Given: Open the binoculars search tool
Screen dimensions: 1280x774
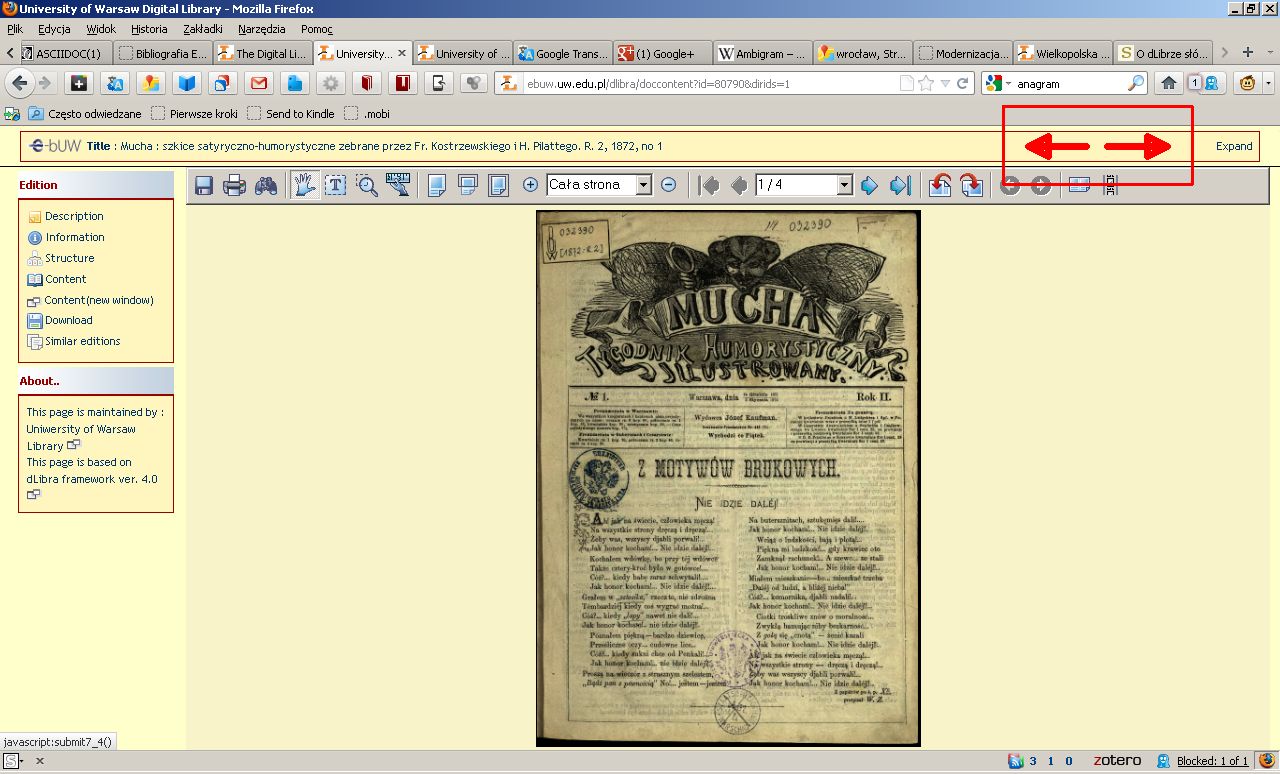Looking at the screenshot, I should point(265,185).
